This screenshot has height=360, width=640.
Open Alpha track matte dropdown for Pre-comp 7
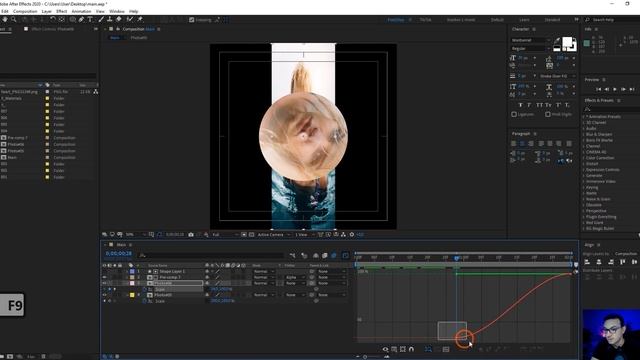click(296, 277)
